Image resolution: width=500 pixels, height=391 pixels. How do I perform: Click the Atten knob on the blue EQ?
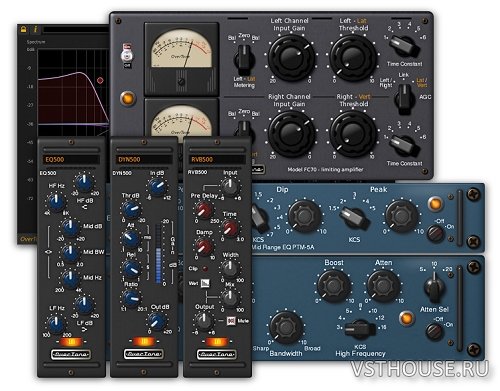[383, 286]
